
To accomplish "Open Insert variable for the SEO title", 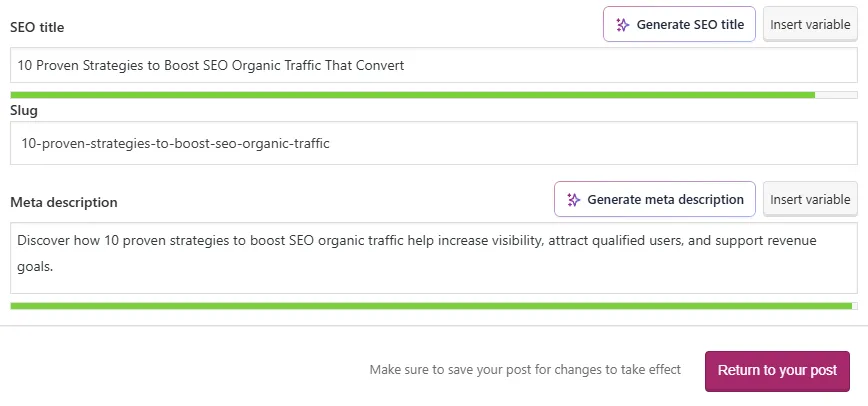I will pyautogui.click(x=810, y=25).
